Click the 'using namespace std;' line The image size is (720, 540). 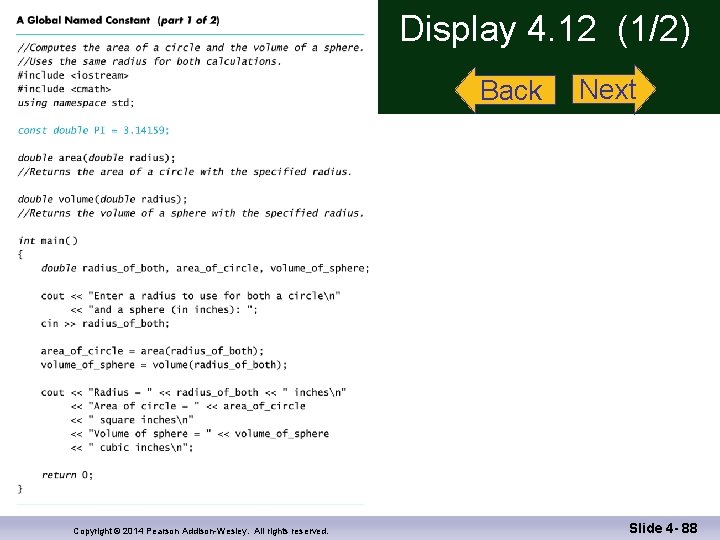[76, 103]
